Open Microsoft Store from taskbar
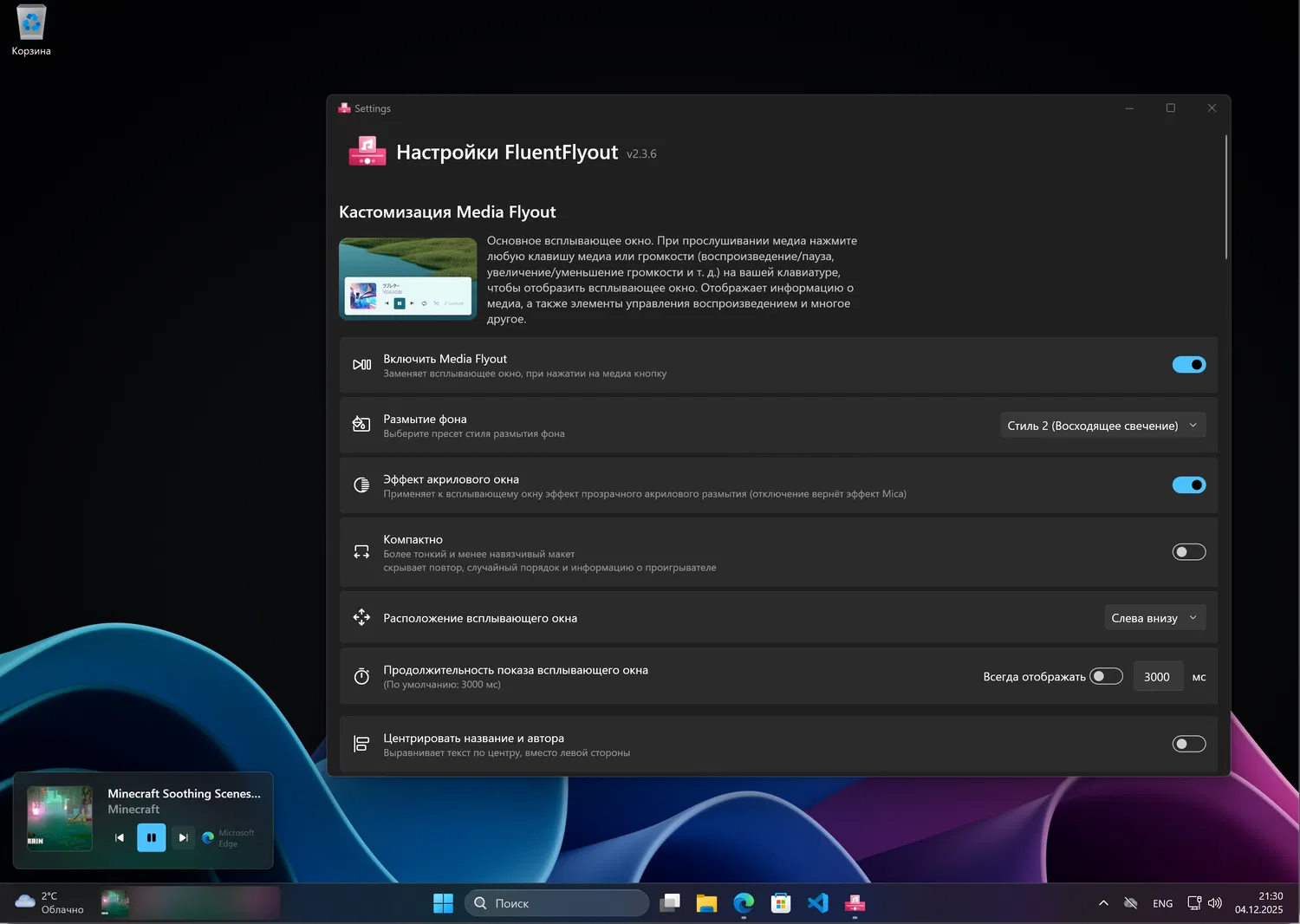The image size is (1300, 924). click(x=781, y=903)
